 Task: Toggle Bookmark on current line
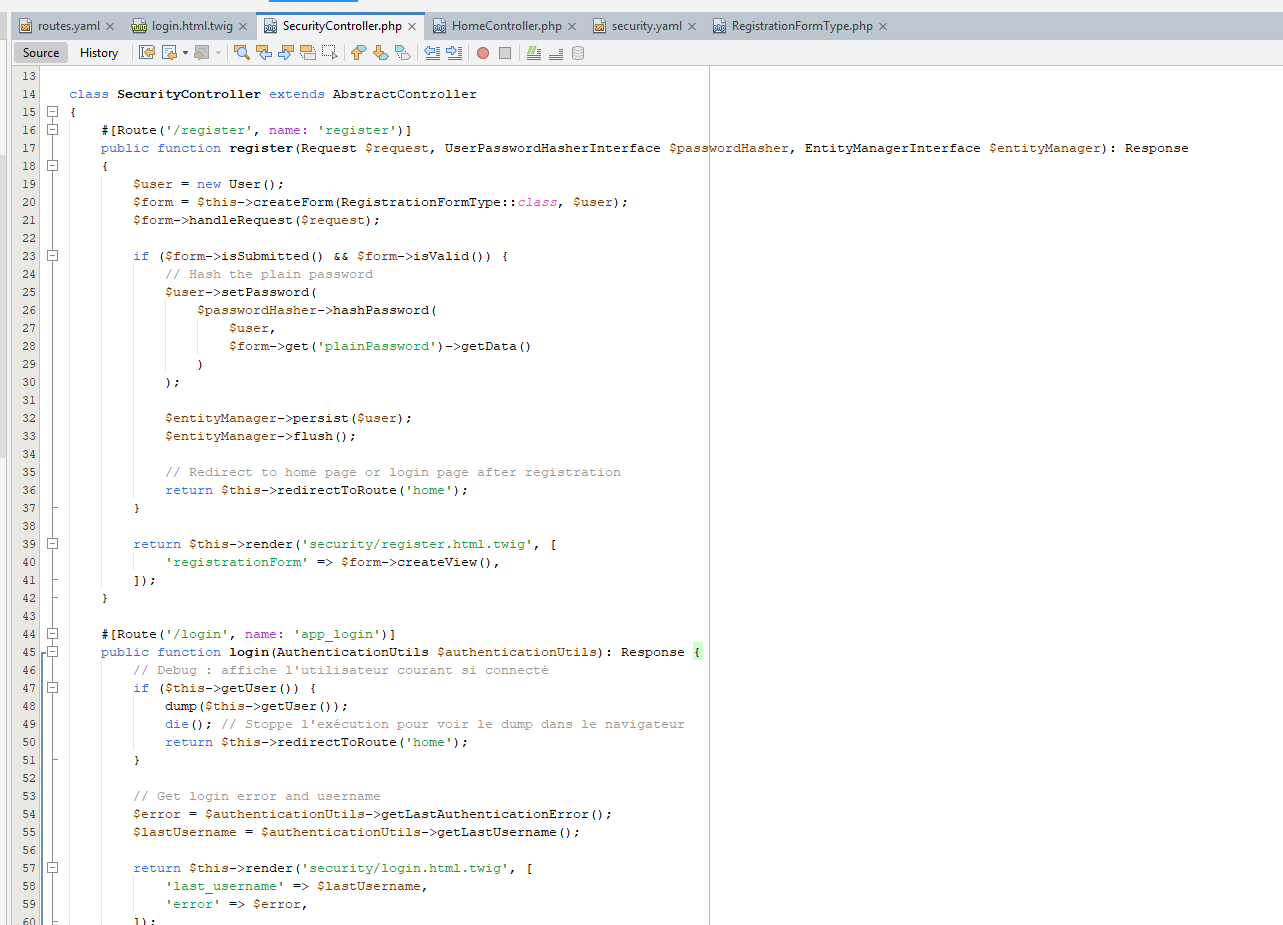(x=402, y=53)
